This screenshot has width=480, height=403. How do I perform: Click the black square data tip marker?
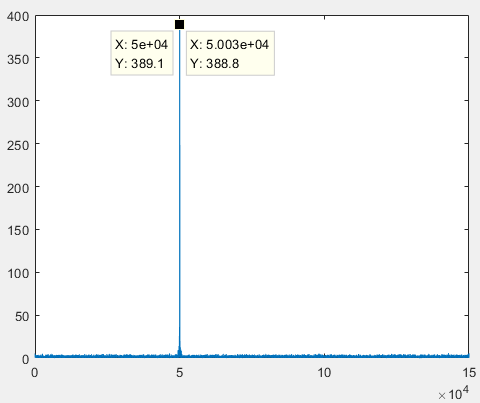click(179, 25)
